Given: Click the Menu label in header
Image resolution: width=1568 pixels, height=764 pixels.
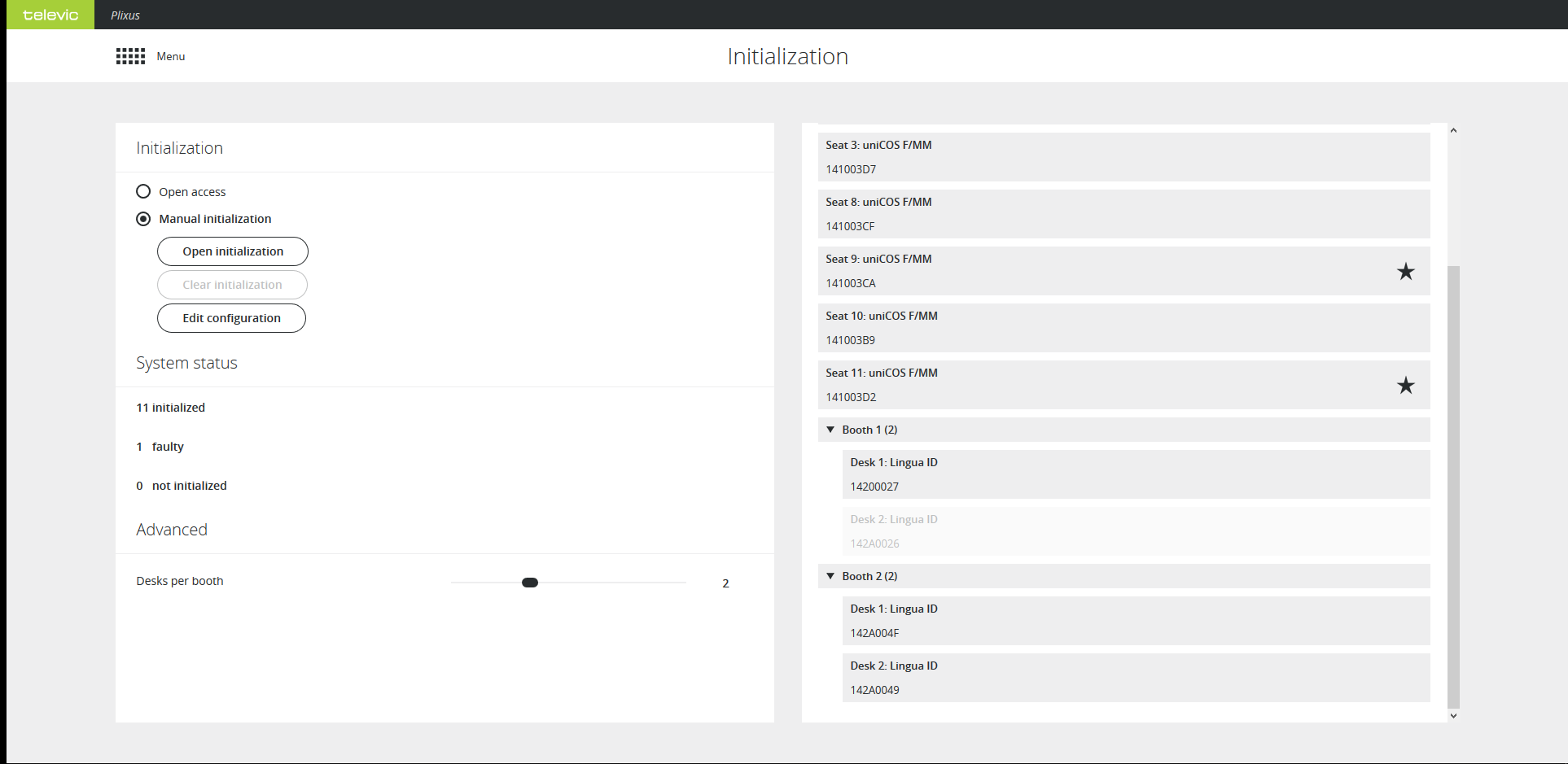Looking at the screenshot, I should pyautogui.click(x=171, y=56).
